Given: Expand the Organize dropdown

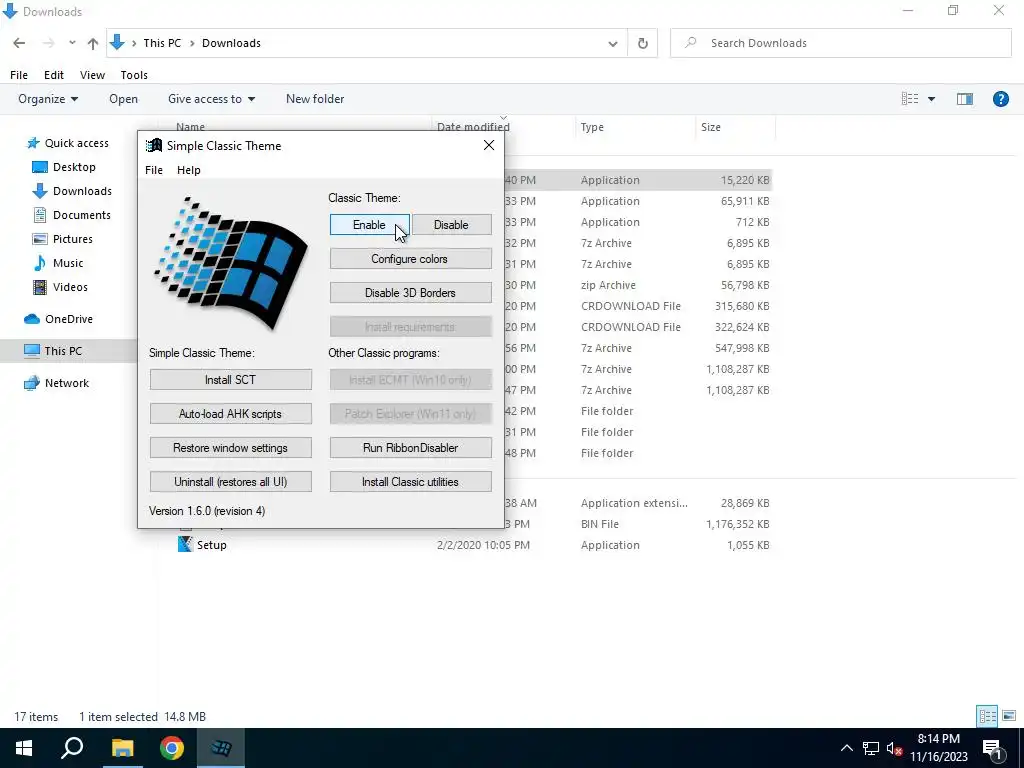Looking at the screenshot, I should pyautogui.click(x=48, y=99).
